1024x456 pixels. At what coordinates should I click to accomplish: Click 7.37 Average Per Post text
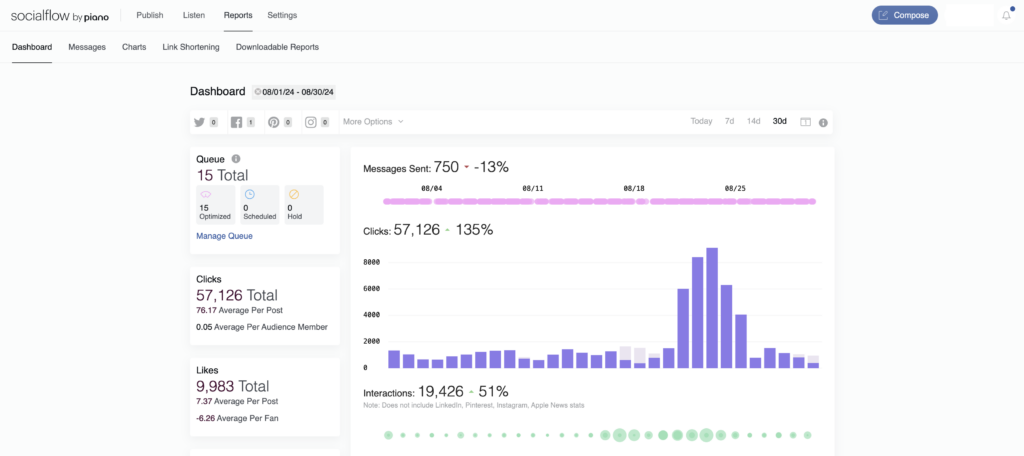[237, 401]
